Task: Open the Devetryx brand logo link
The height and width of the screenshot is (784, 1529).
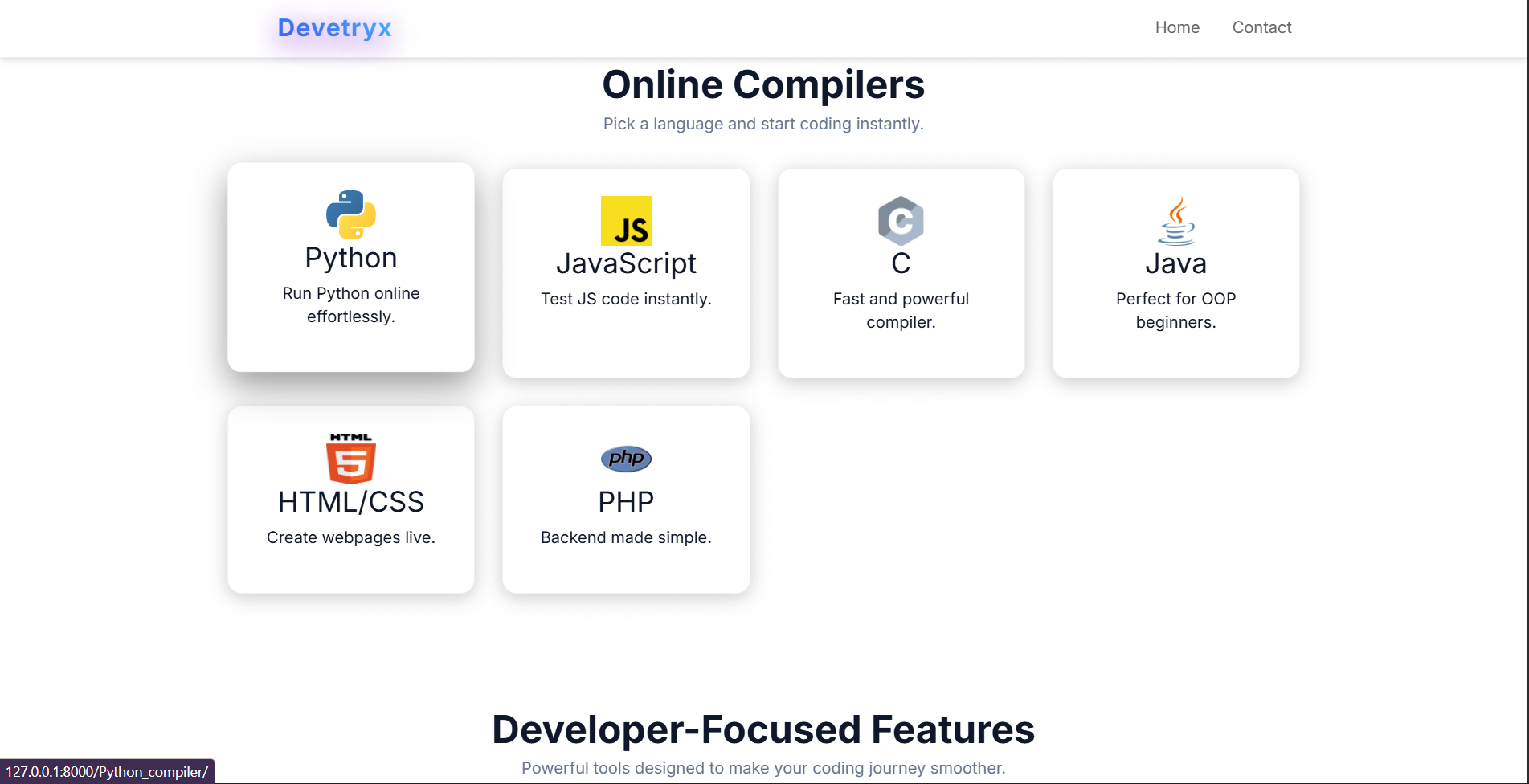Action: tap(335, 28)
